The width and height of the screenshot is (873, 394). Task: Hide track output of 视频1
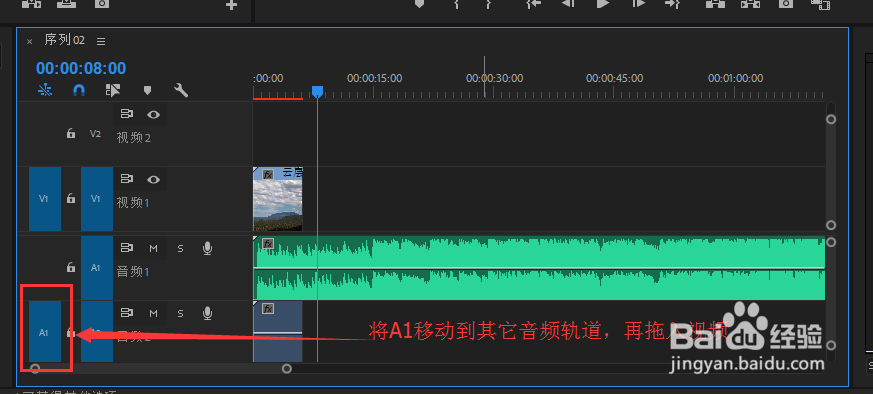coord(154,179)
